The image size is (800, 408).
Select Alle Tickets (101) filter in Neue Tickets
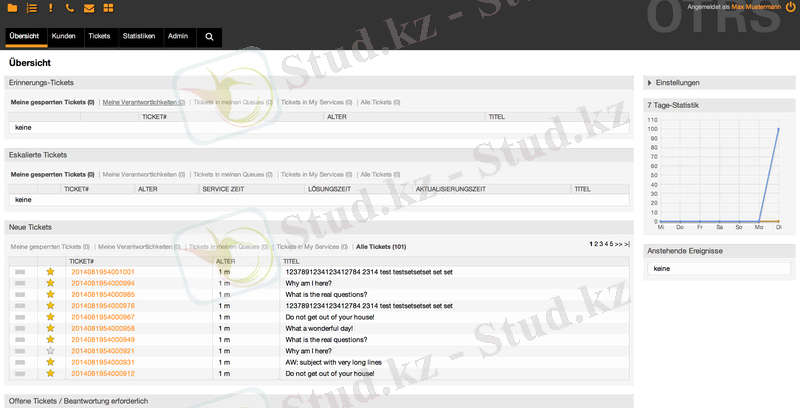pos(381,247)
